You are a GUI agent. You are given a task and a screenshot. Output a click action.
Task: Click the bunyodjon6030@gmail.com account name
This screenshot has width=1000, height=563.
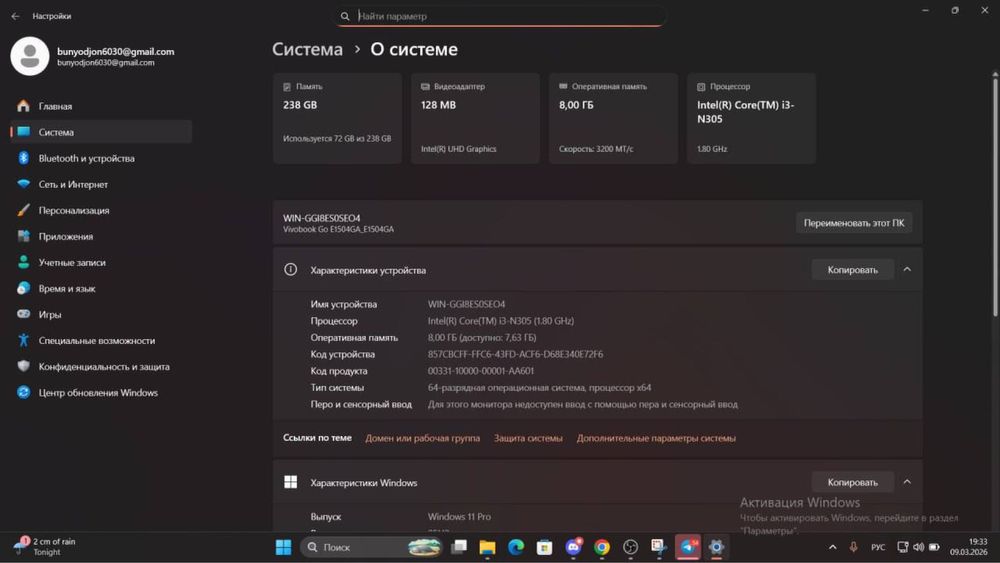pos(115,52)
